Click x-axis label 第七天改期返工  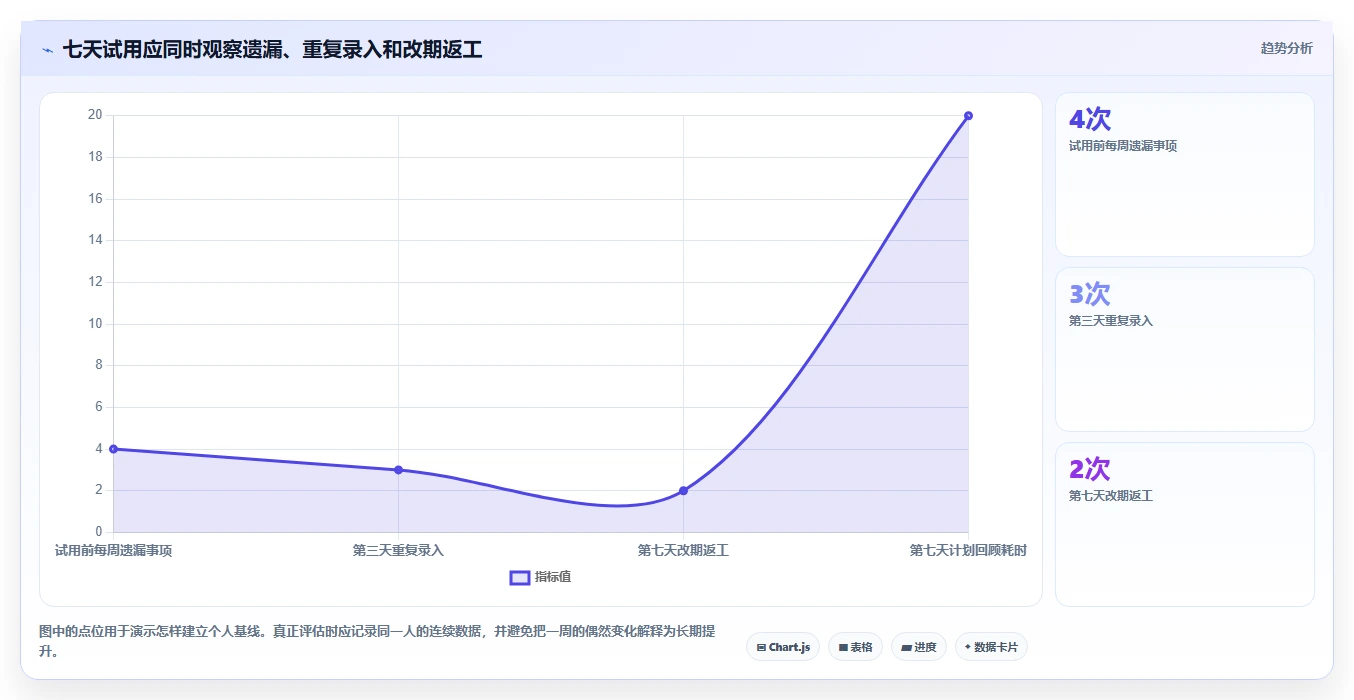point(683,550)
